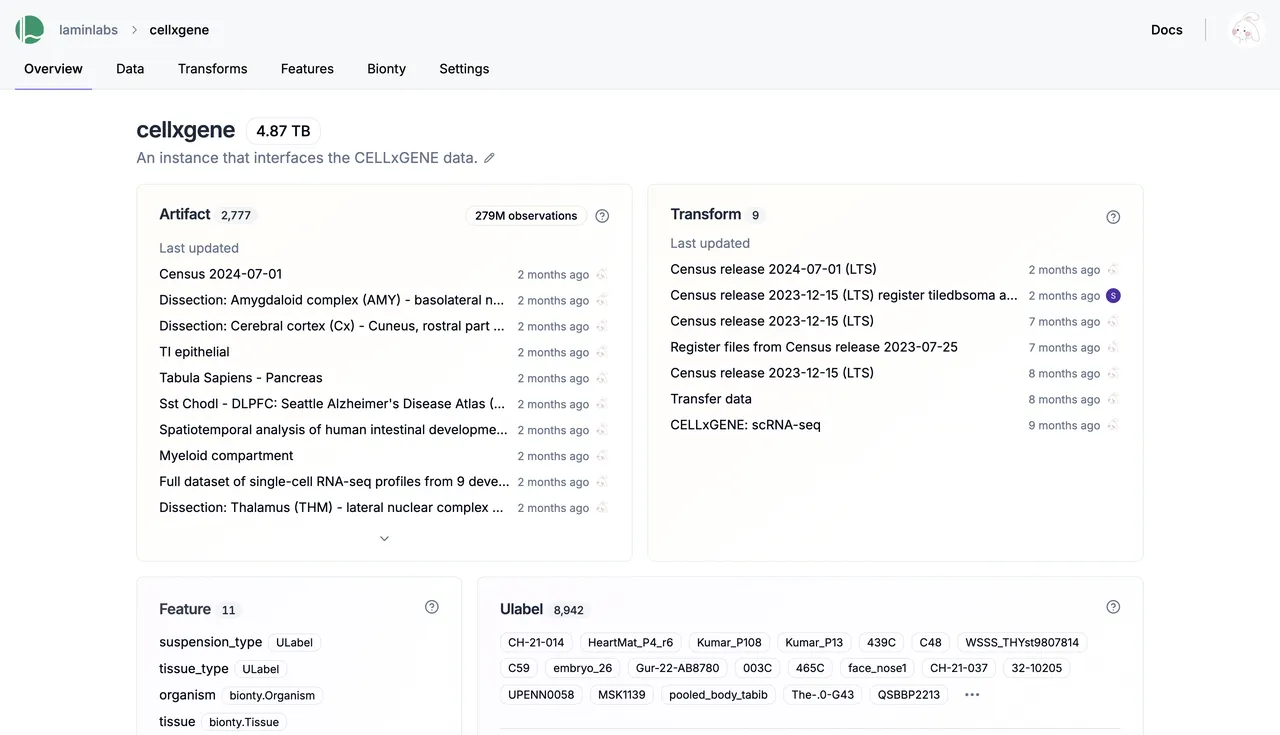
Task: Click the 279M observations badge
Action: tap(526, 216)
